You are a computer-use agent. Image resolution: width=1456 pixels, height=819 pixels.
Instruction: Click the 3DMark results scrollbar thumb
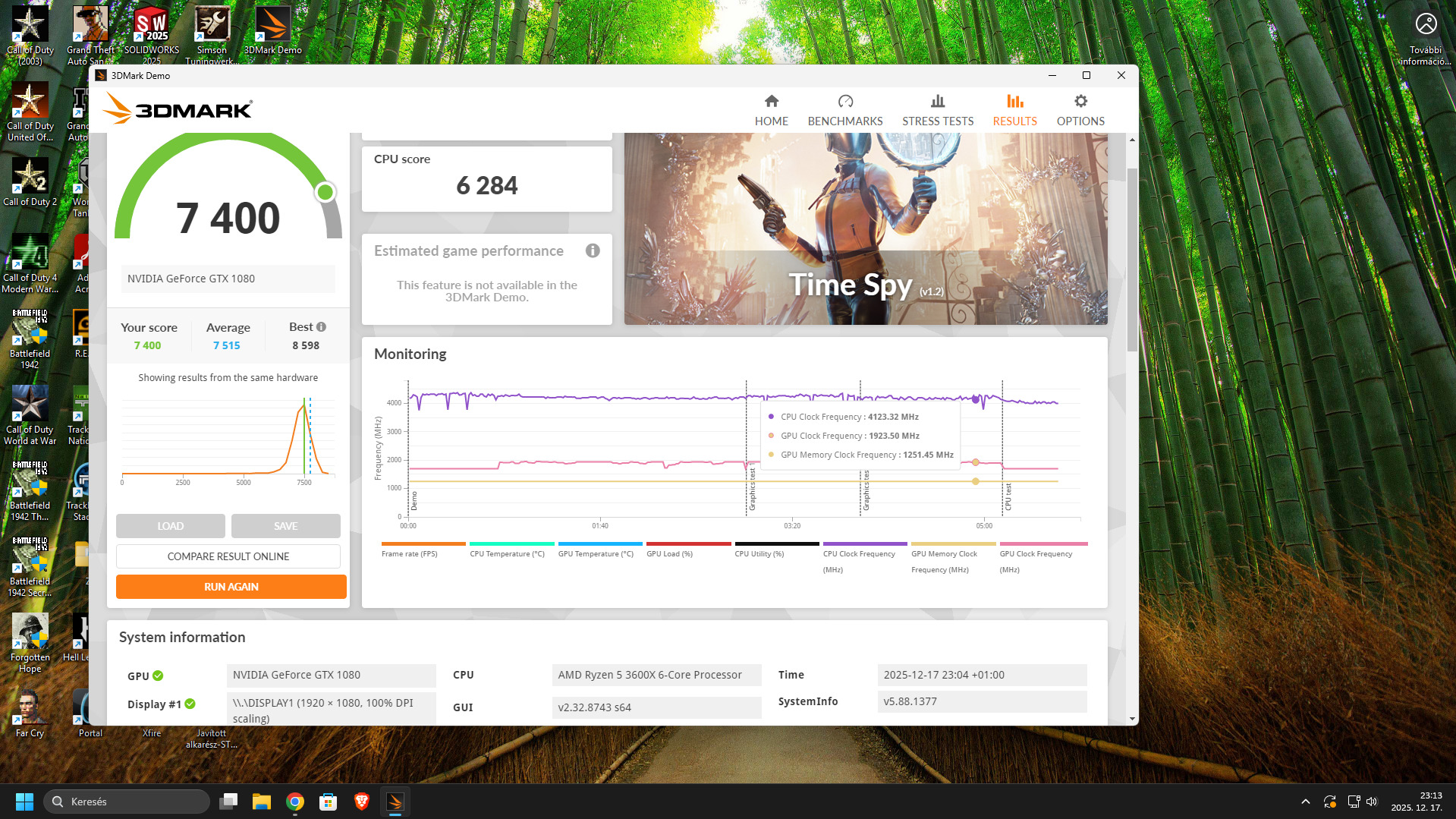point(1132,259)
